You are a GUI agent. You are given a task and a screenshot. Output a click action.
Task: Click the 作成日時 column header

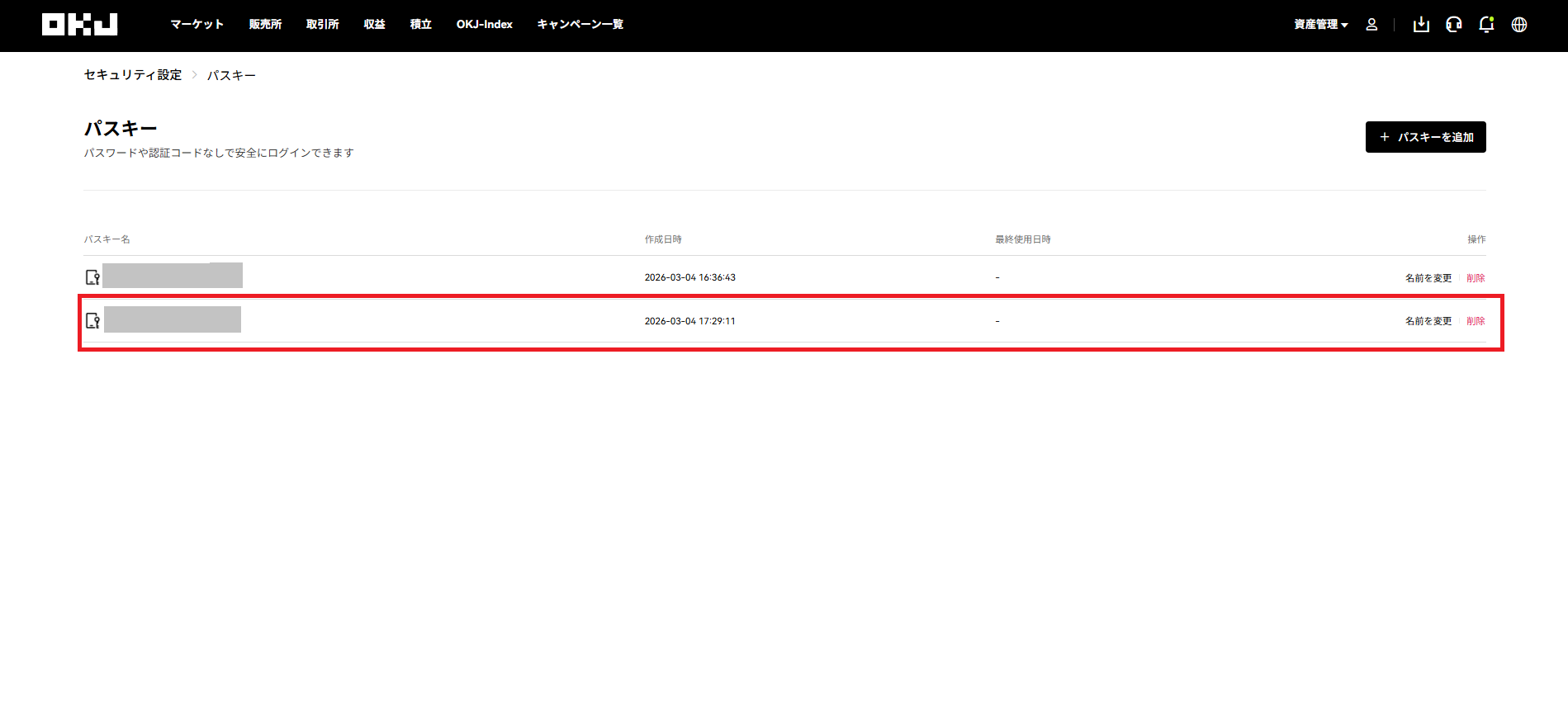[663, 239]
